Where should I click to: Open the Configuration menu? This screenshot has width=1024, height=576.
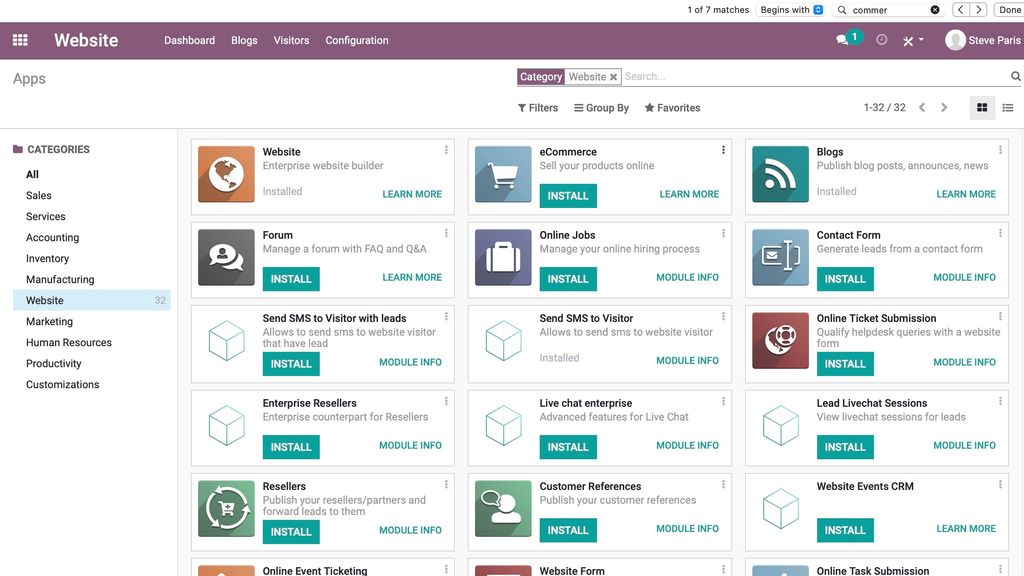358,40
